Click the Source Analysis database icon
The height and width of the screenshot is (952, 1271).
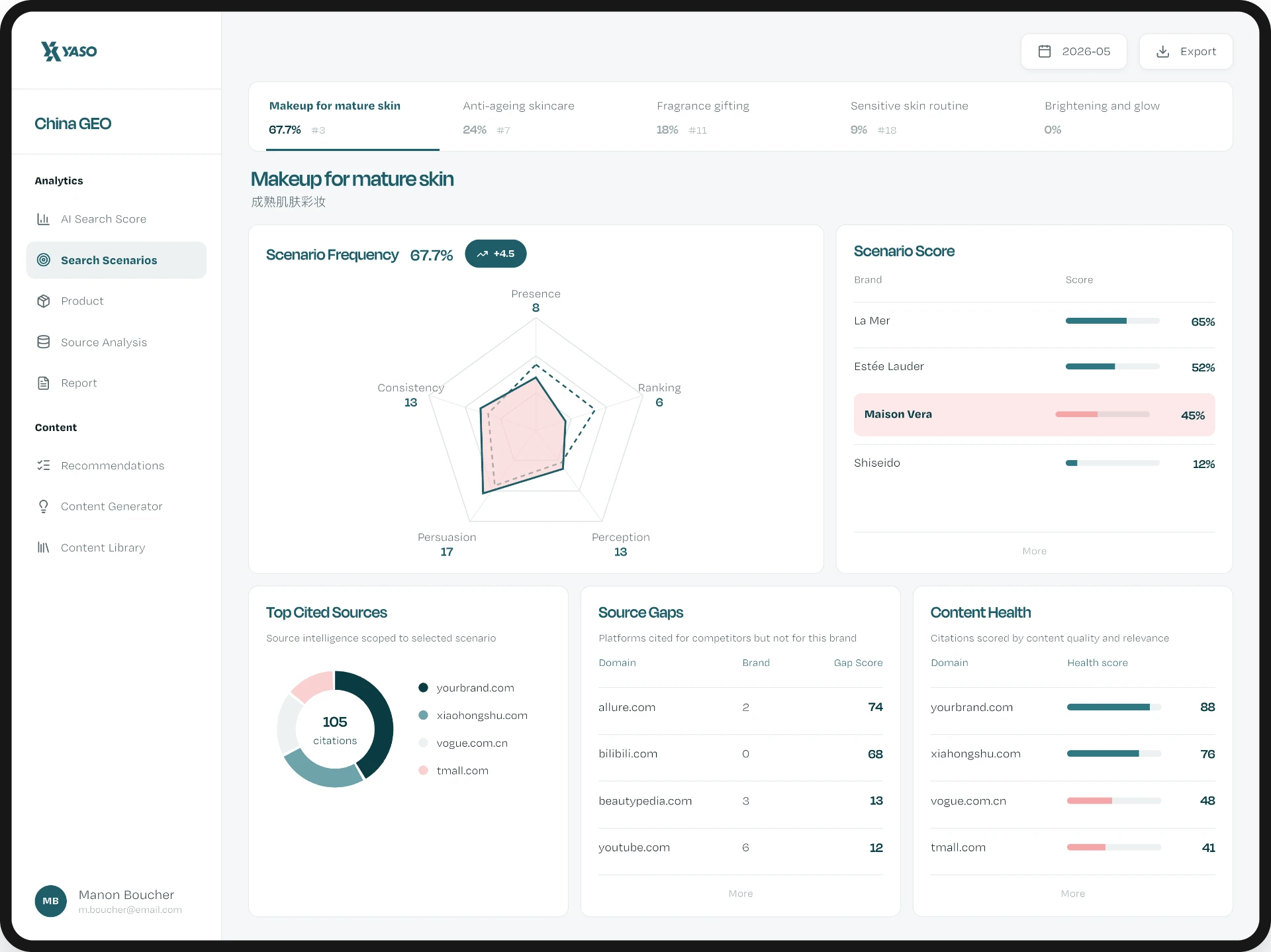coord(44,342)
